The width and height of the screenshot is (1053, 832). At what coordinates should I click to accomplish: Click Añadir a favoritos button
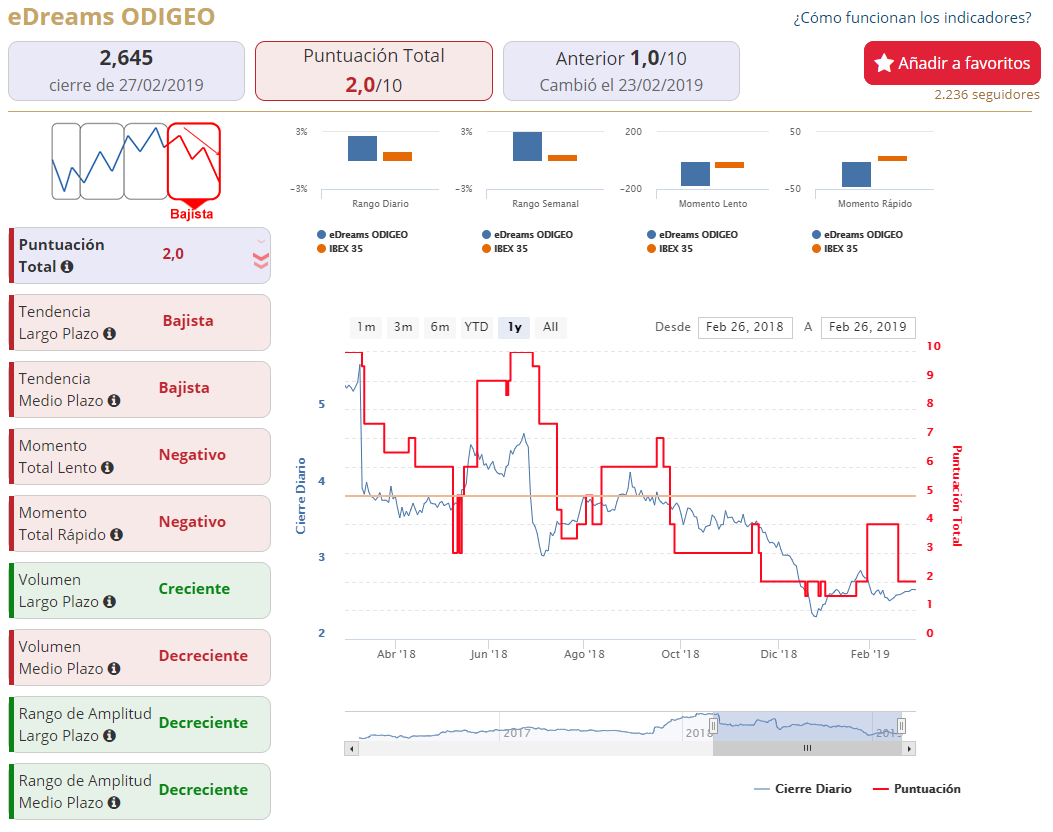click(x=952, y=63)
